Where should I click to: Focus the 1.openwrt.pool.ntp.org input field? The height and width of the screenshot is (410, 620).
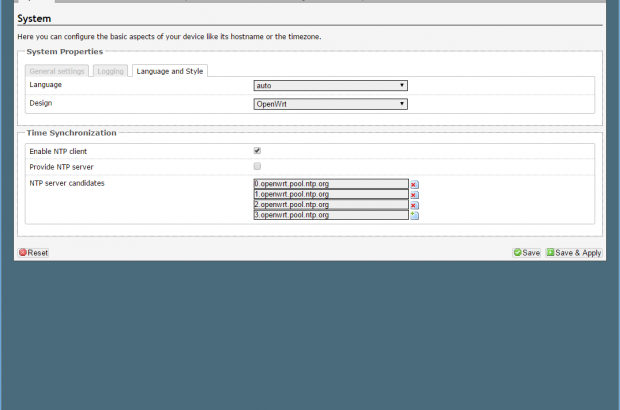coord(331,194)
